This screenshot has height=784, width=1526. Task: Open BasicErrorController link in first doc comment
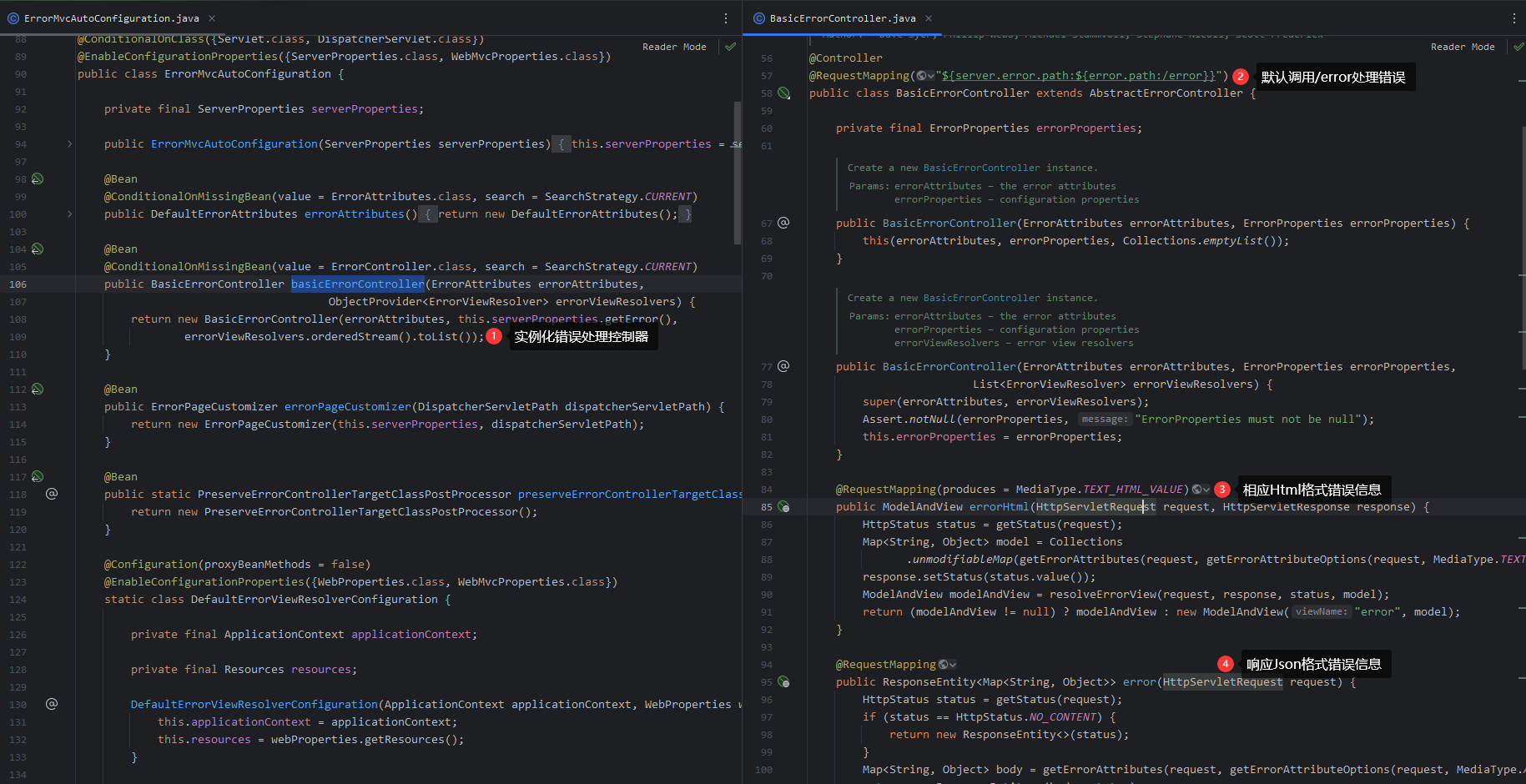(x=981, y=168)
